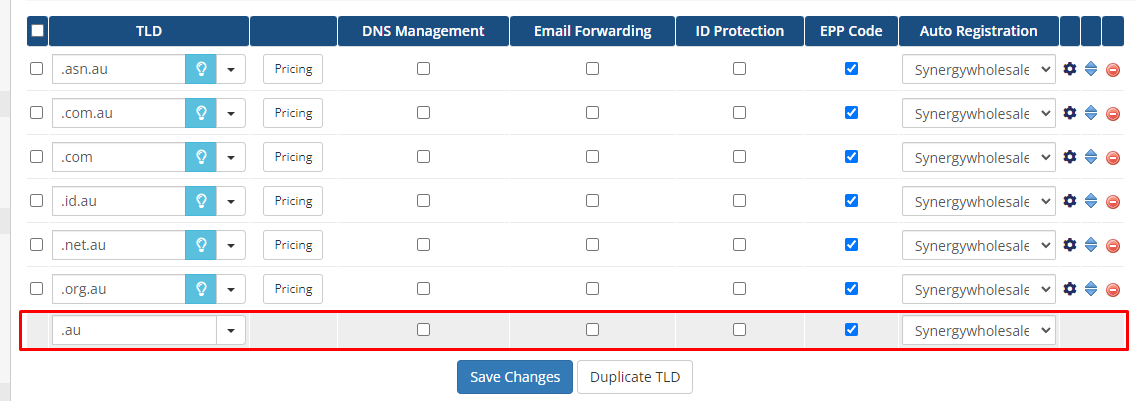Enable DNS Management for .com.au
The image size is (1137, 401).
pos(423,113)
